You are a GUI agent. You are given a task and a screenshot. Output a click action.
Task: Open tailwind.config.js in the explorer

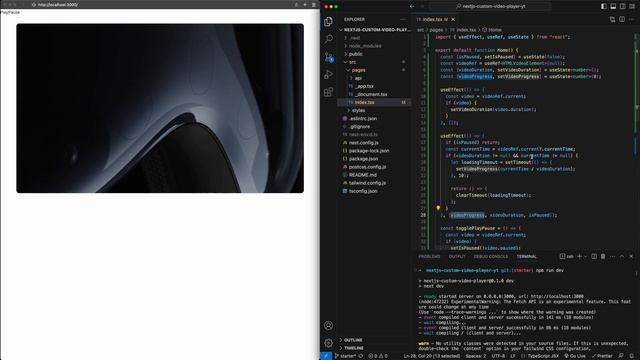pyautogui.click(x=367, y=183)
